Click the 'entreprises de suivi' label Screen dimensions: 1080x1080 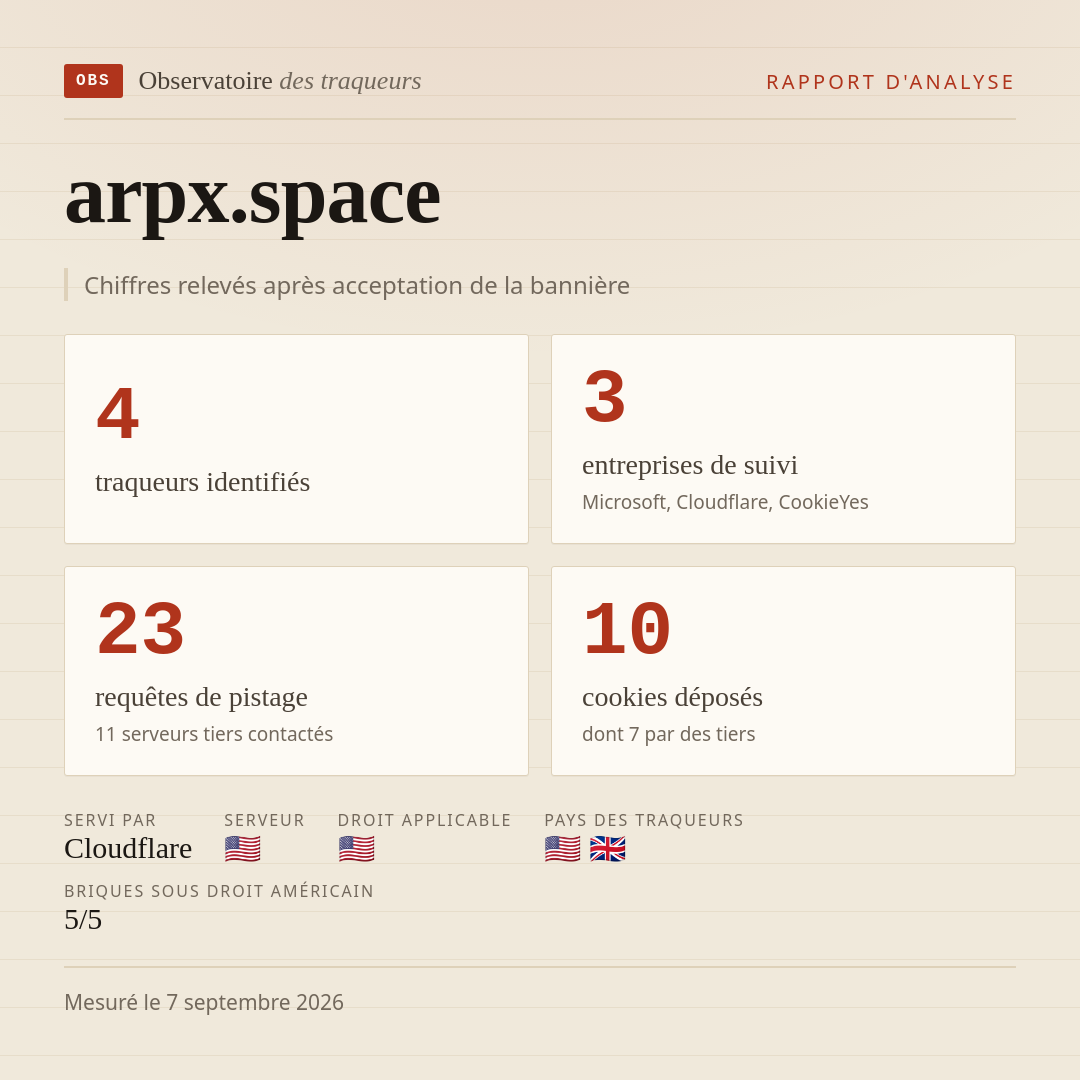[689, 465]
